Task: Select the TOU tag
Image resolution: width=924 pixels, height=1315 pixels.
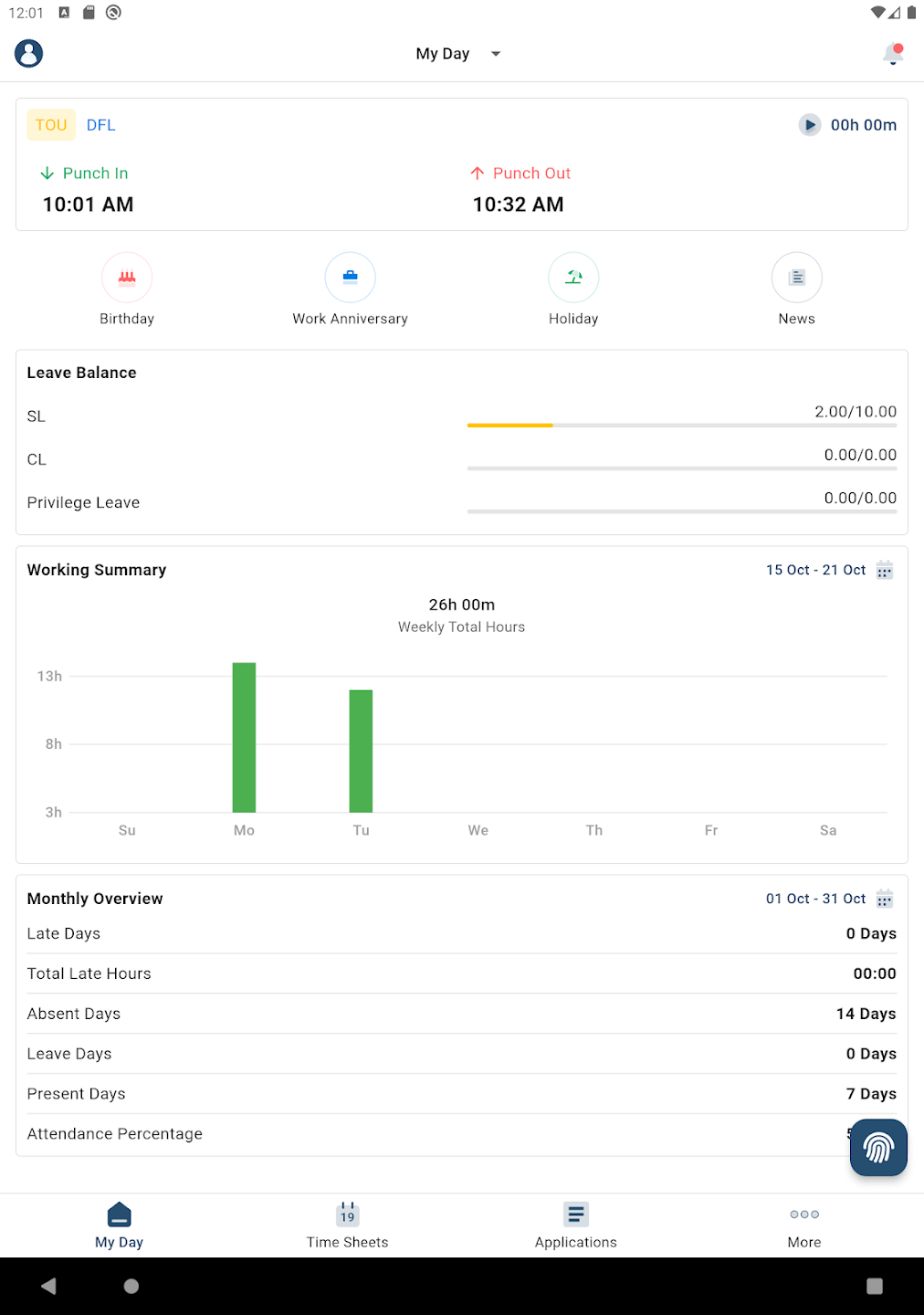Action: tap(51, 125)
